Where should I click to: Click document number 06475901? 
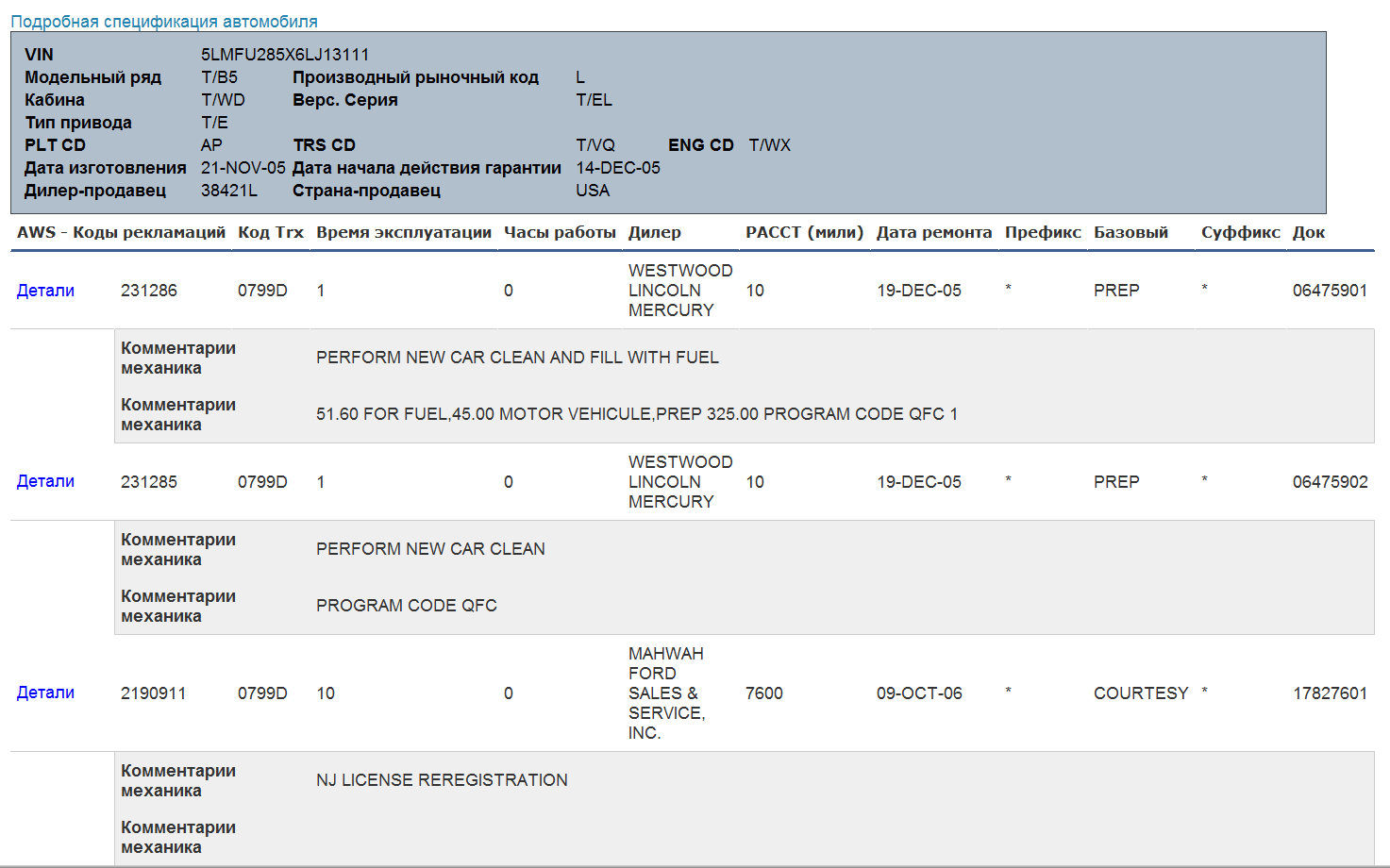tap(1330, 291)
